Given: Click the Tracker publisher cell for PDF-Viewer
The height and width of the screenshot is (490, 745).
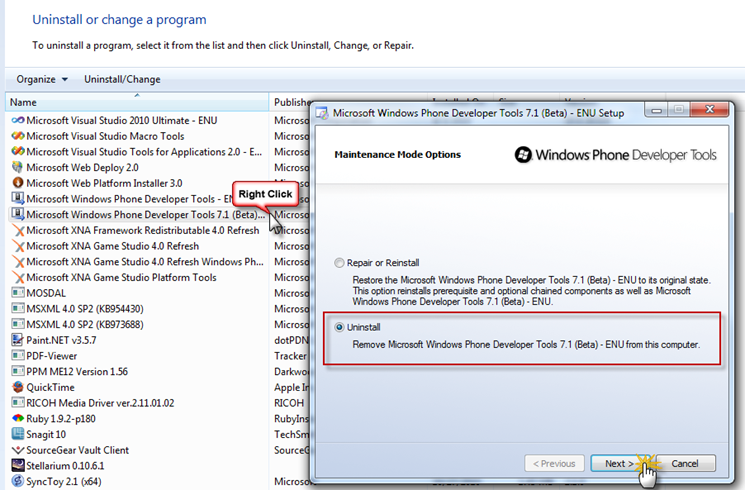Looking at the screenshot, I should (290, 356).
